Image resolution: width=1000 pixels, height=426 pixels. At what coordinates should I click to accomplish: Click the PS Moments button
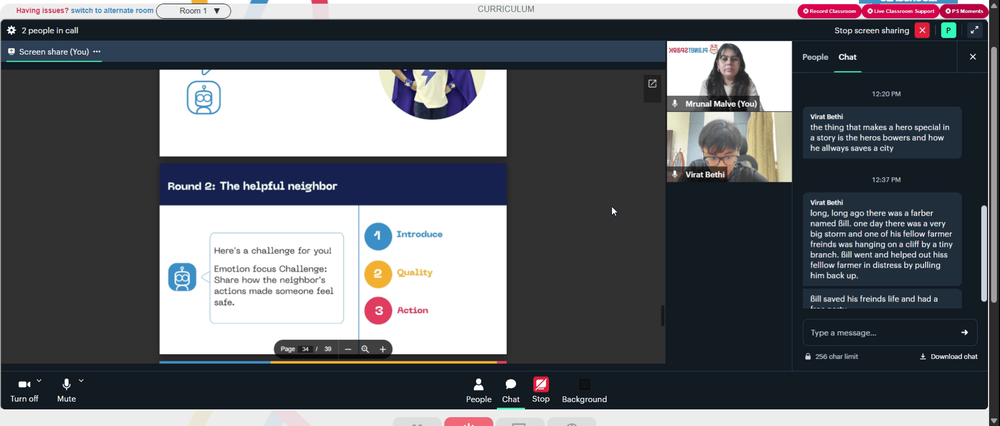(x=964, y=11)
